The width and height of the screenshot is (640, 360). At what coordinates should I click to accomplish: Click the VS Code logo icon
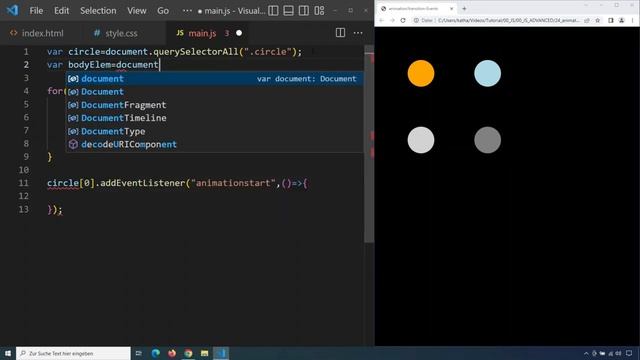tap(12, 10)
